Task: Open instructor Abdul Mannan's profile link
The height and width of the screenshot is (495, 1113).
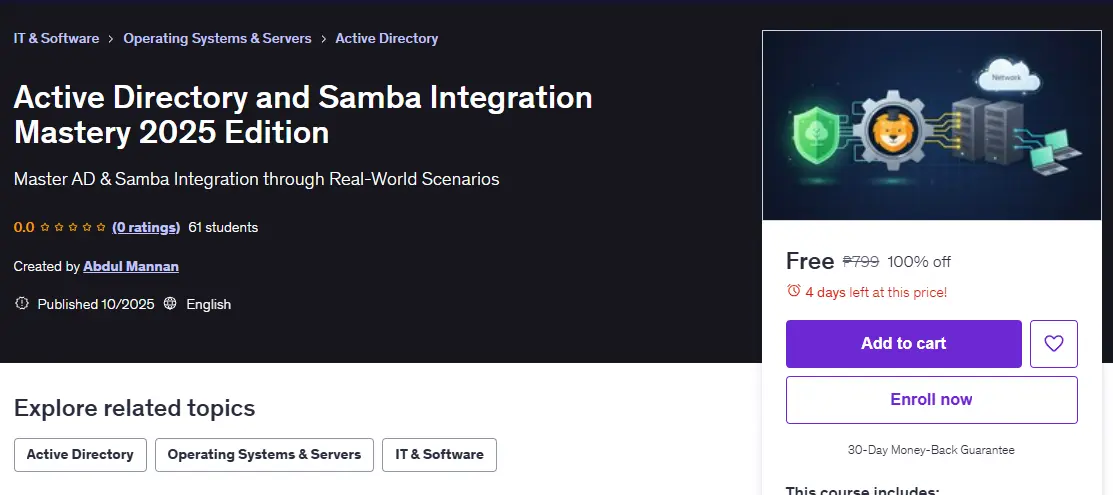Action: tap(131, 266)
